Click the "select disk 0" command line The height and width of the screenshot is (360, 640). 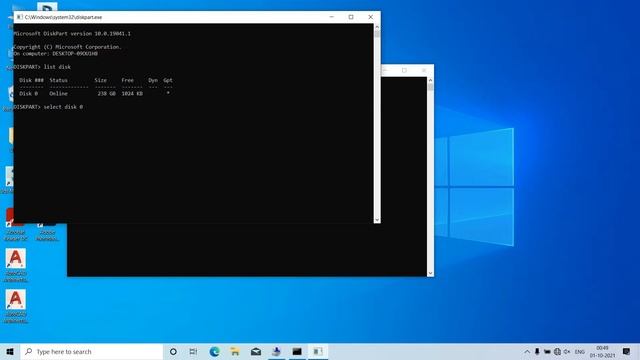pos(48,107)
